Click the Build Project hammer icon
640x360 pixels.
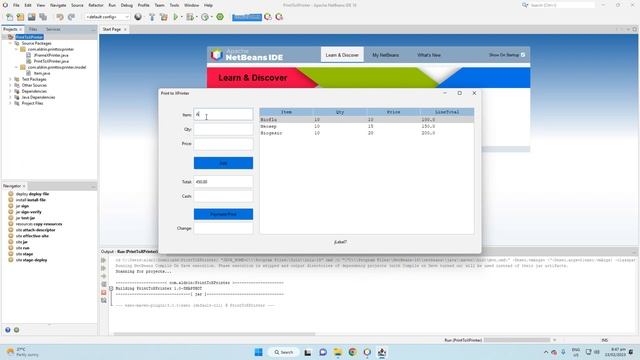point(152,17)
